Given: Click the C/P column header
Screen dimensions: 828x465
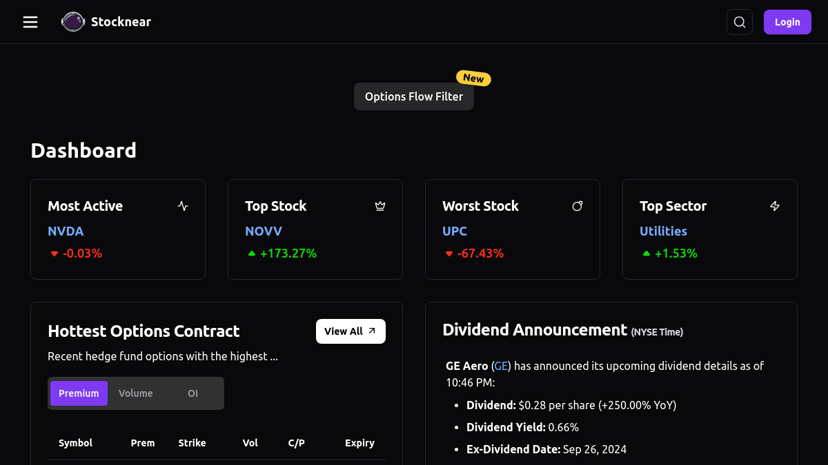Looking at the screenshot, I should coord(296,443).
